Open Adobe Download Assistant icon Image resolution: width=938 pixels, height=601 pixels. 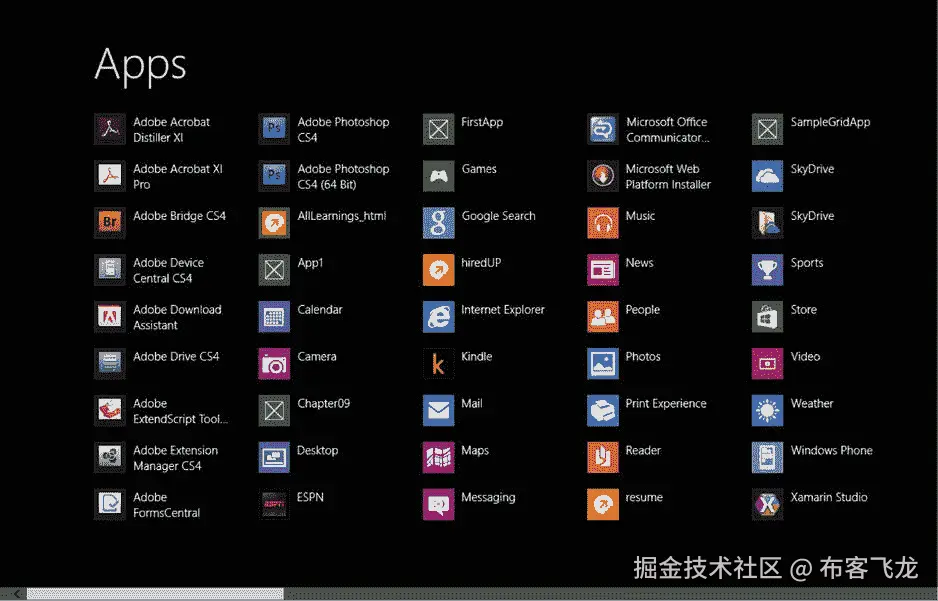pos(110,317)
